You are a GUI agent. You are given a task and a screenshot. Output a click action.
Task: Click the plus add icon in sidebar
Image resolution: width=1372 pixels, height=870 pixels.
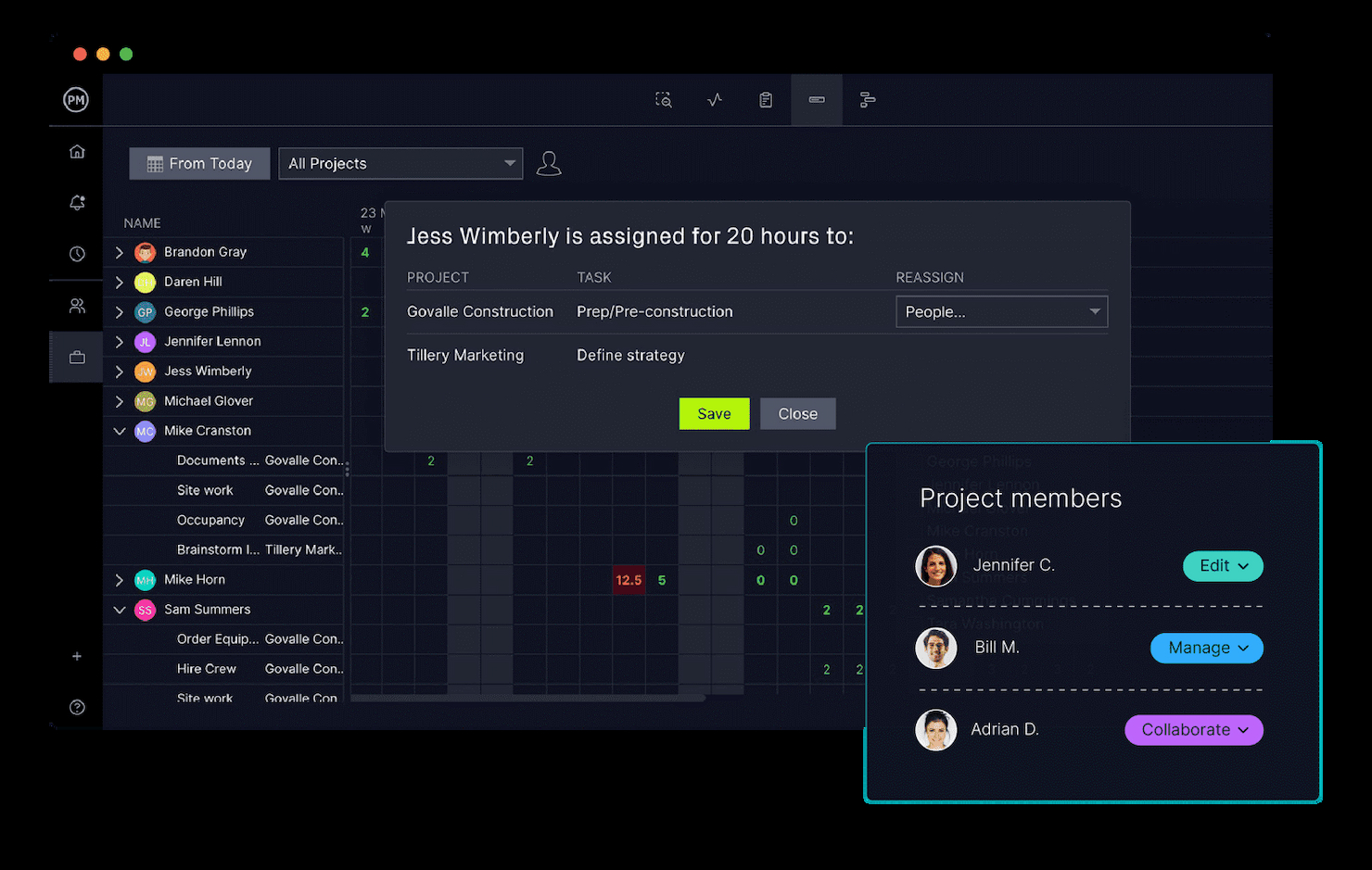pos(77,656)
